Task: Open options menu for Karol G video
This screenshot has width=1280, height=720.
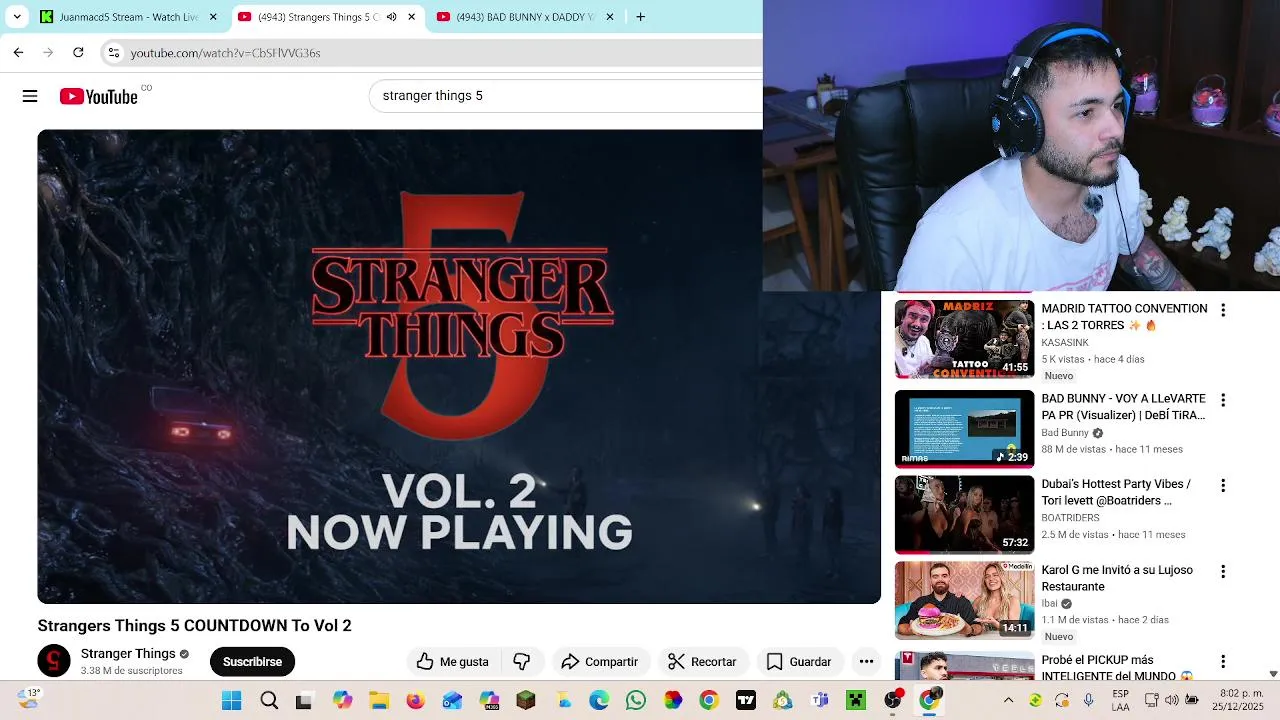Action: coord(1222,571)
